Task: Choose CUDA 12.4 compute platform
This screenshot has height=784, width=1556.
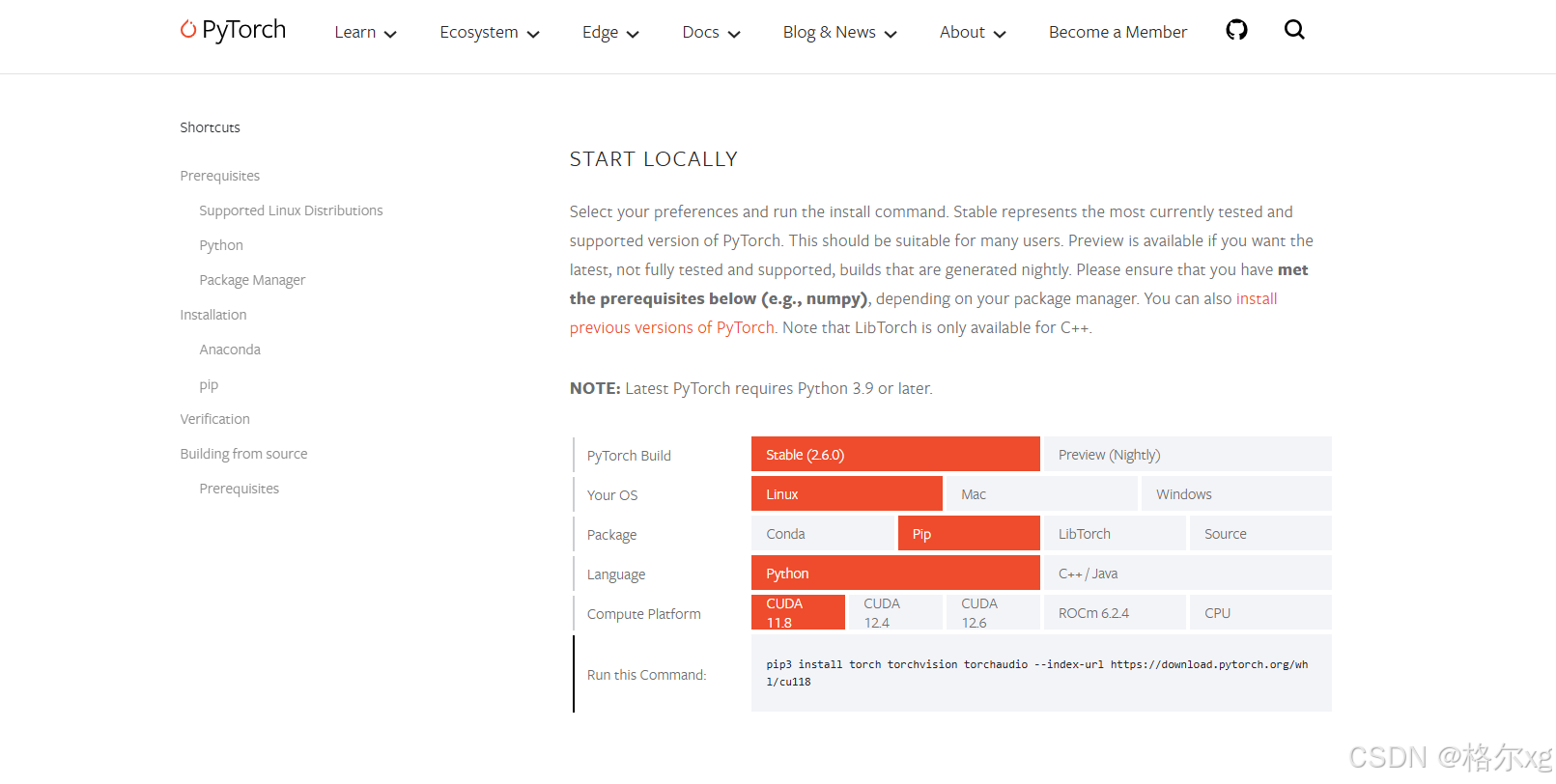Action: pos(895,612)
